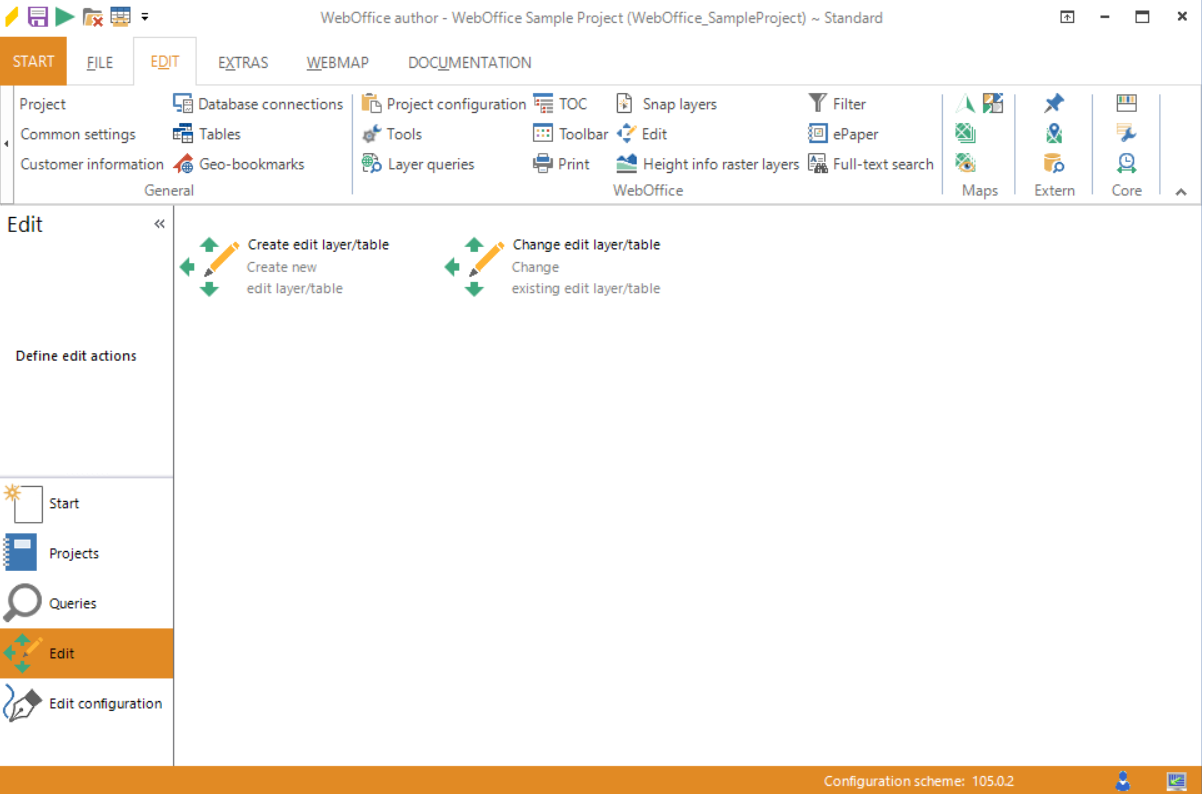Save the project via toolbar disk icon
This screenshot has height=794, width=1202.
click(37, 16)
